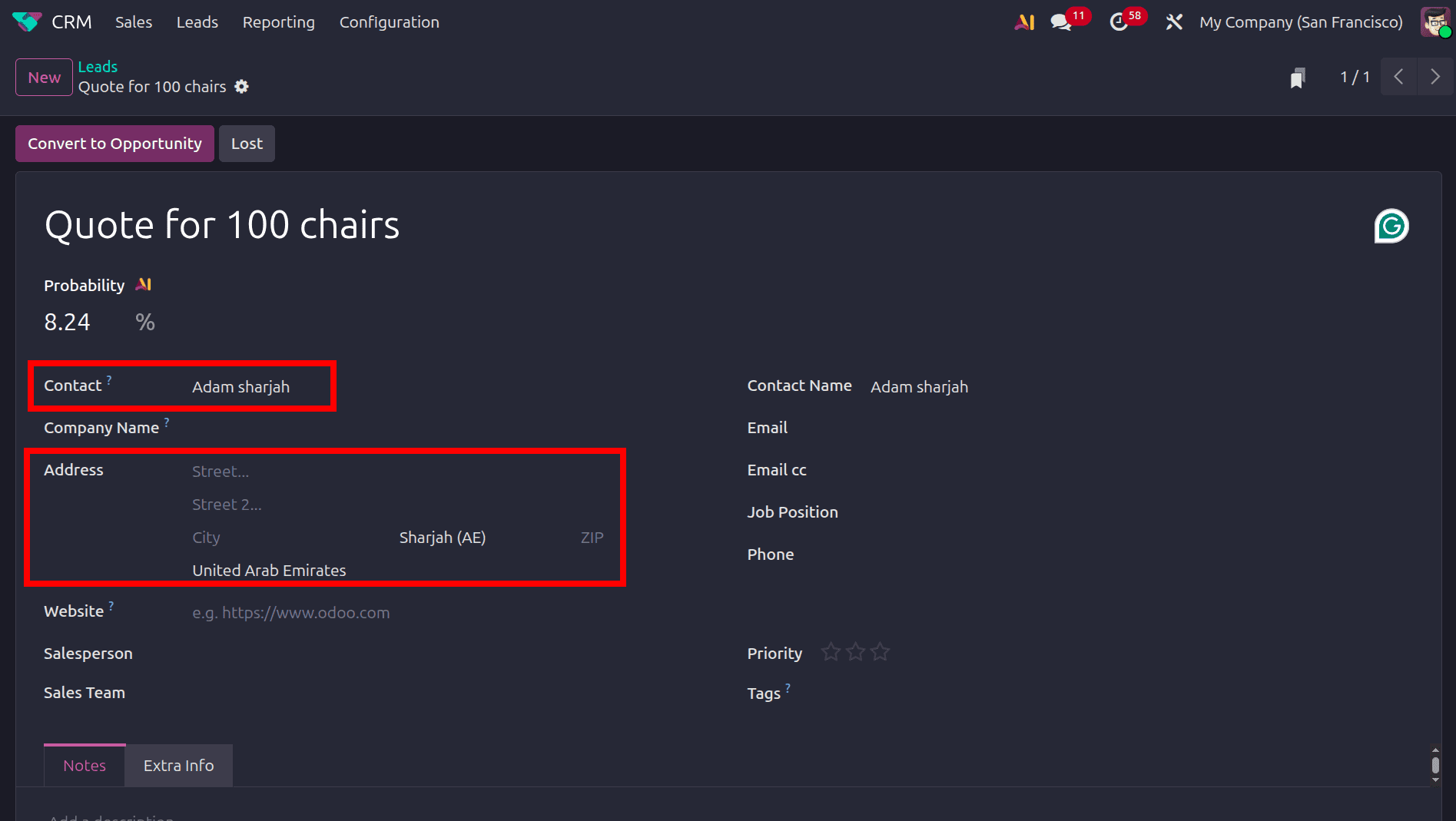This screenshot has width=1456, height=821.
Task: Go to next record arrow
Action: pyautogui.click(x=1434, y=77)
